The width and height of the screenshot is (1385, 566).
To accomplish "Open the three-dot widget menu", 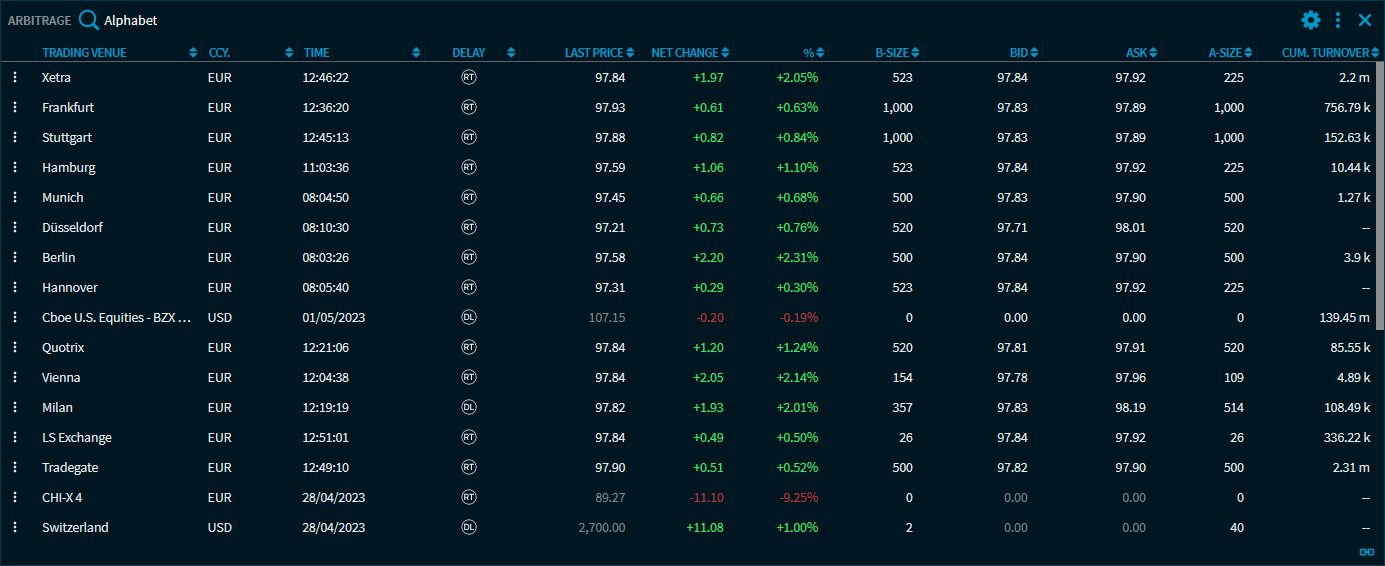I will click(x=1338, y=20).
